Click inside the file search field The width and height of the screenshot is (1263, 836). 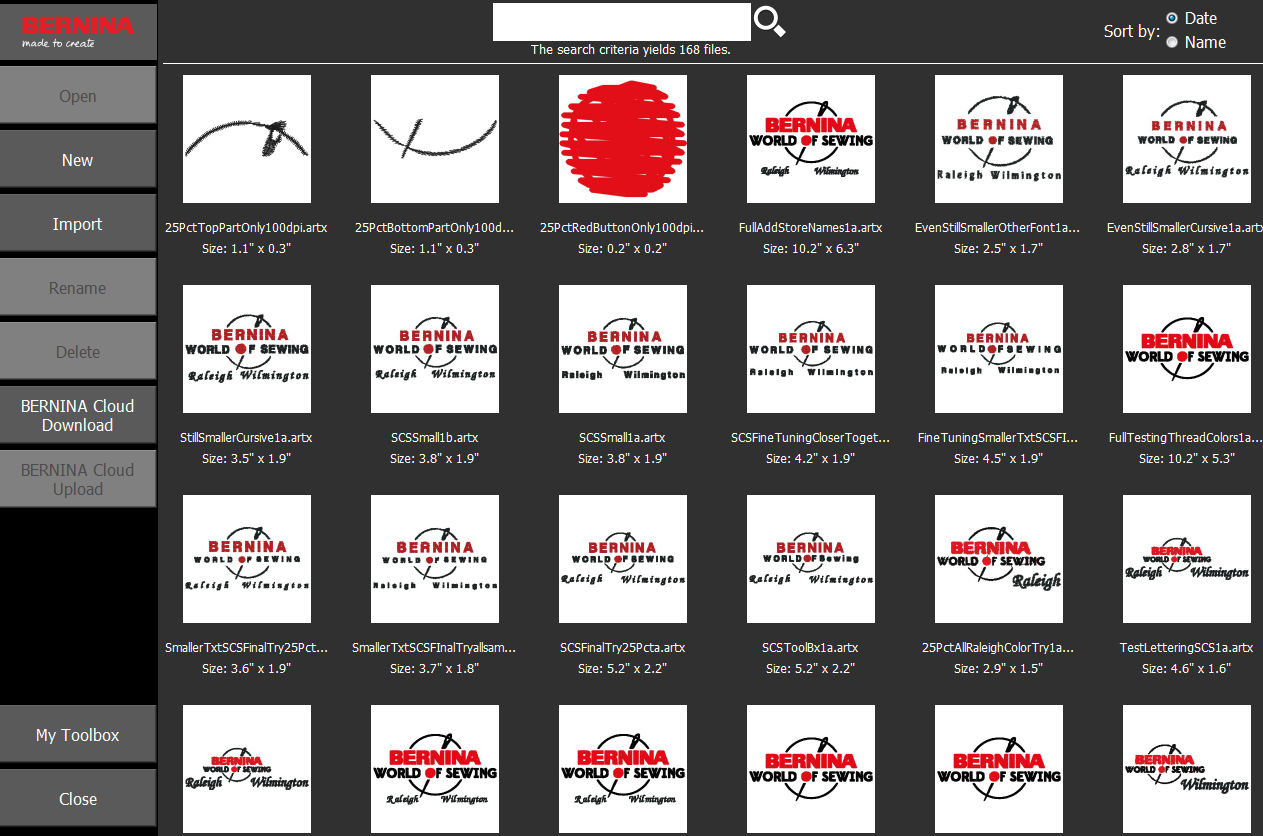621,22
